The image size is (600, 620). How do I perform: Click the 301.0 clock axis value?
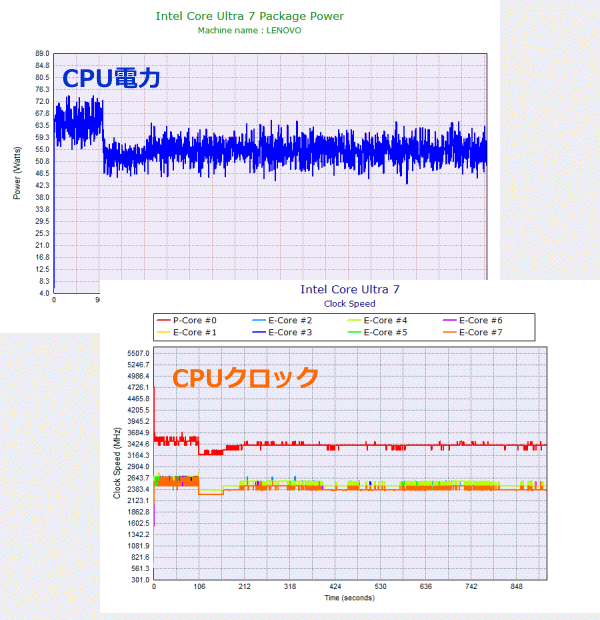pyautogui.click(x=141, y=580)
